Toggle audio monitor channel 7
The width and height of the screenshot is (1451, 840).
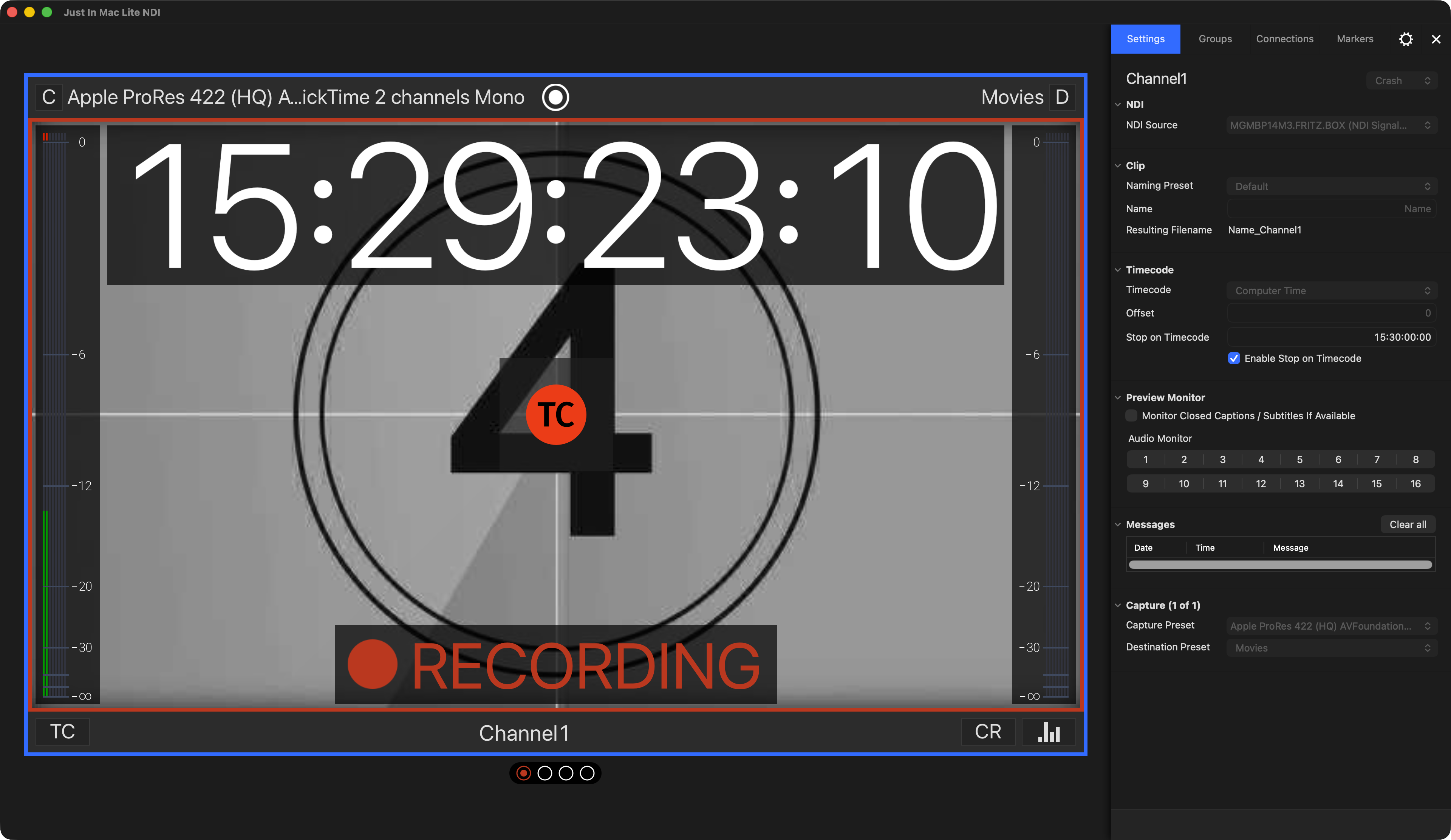(1377, 460)
